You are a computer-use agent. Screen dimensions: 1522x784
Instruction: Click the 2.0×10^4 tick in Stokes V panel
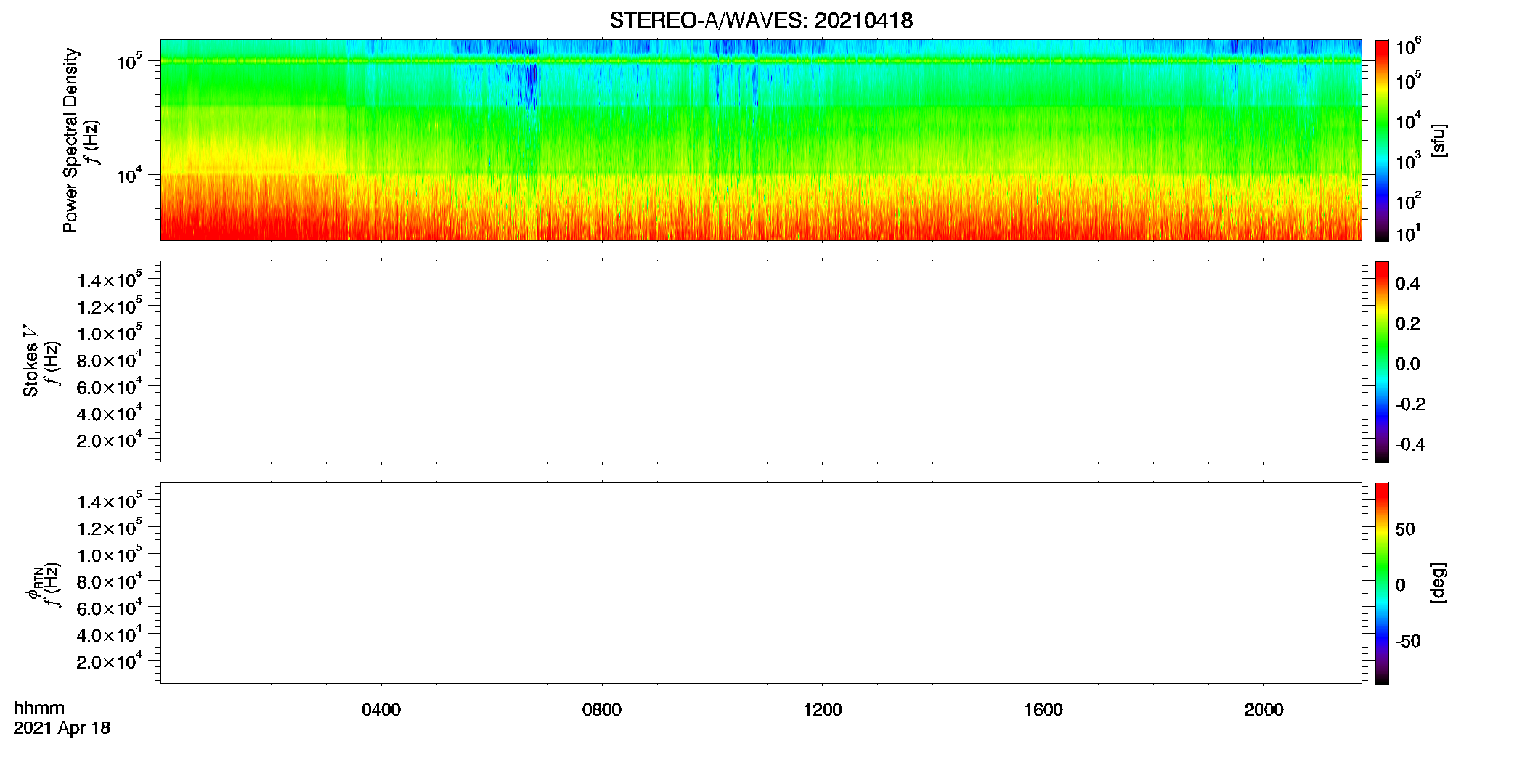pos(110,439)
